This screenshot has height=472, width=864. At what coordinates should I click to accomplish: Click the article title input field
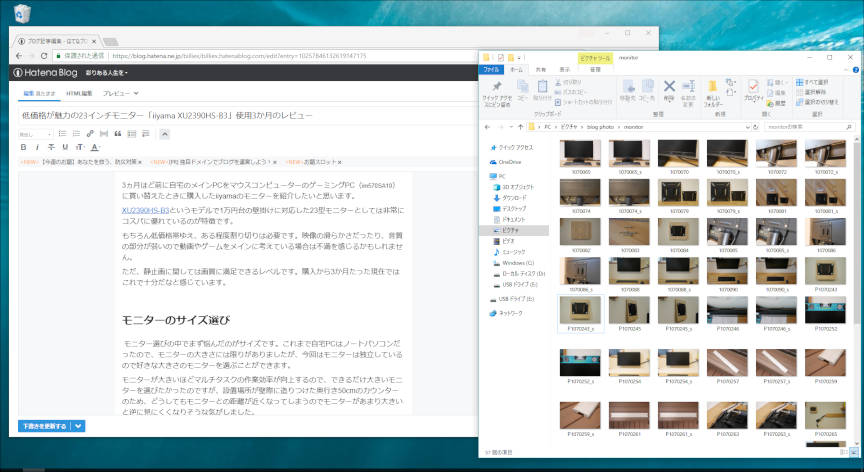pos(248,115)
